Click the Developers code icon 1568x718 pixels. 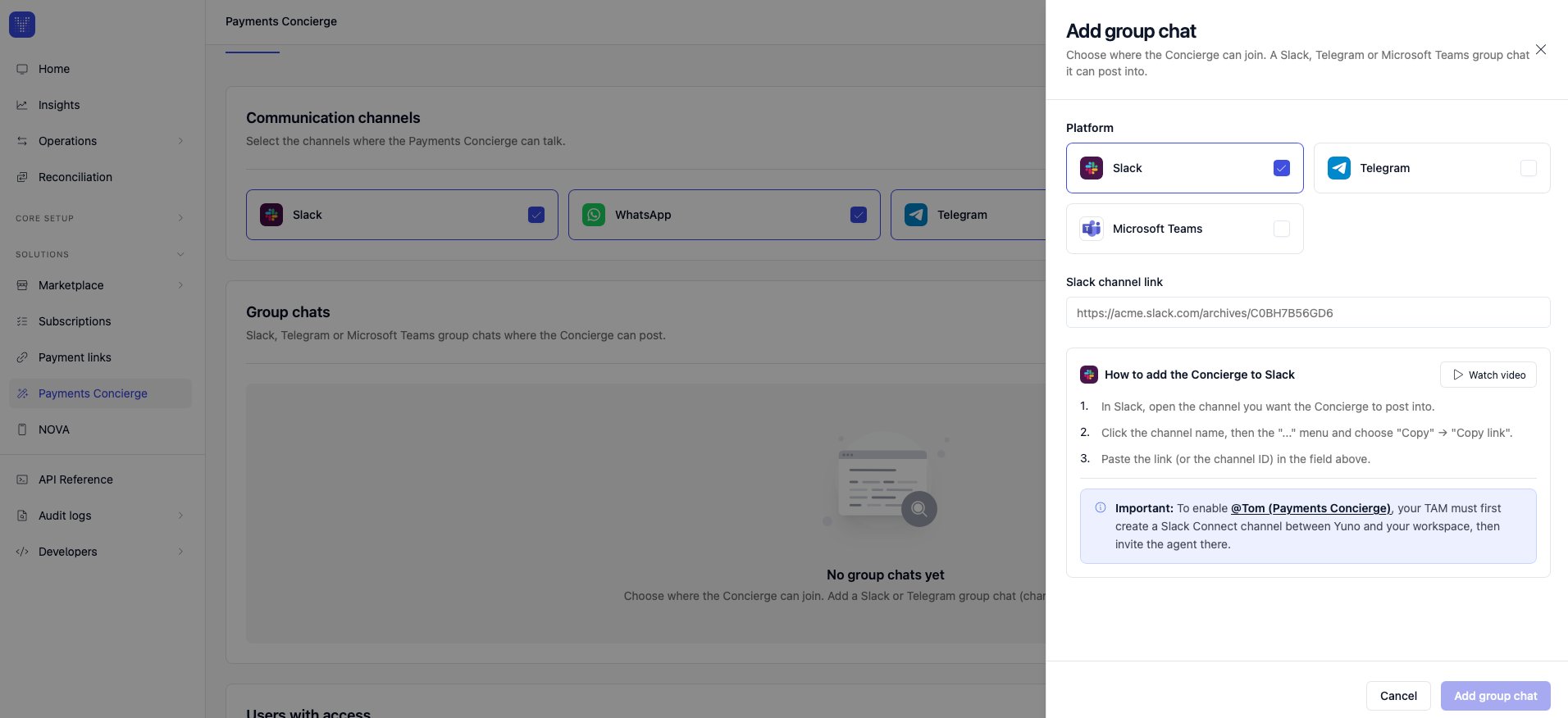pyautogui.click(x=22, y=552)
